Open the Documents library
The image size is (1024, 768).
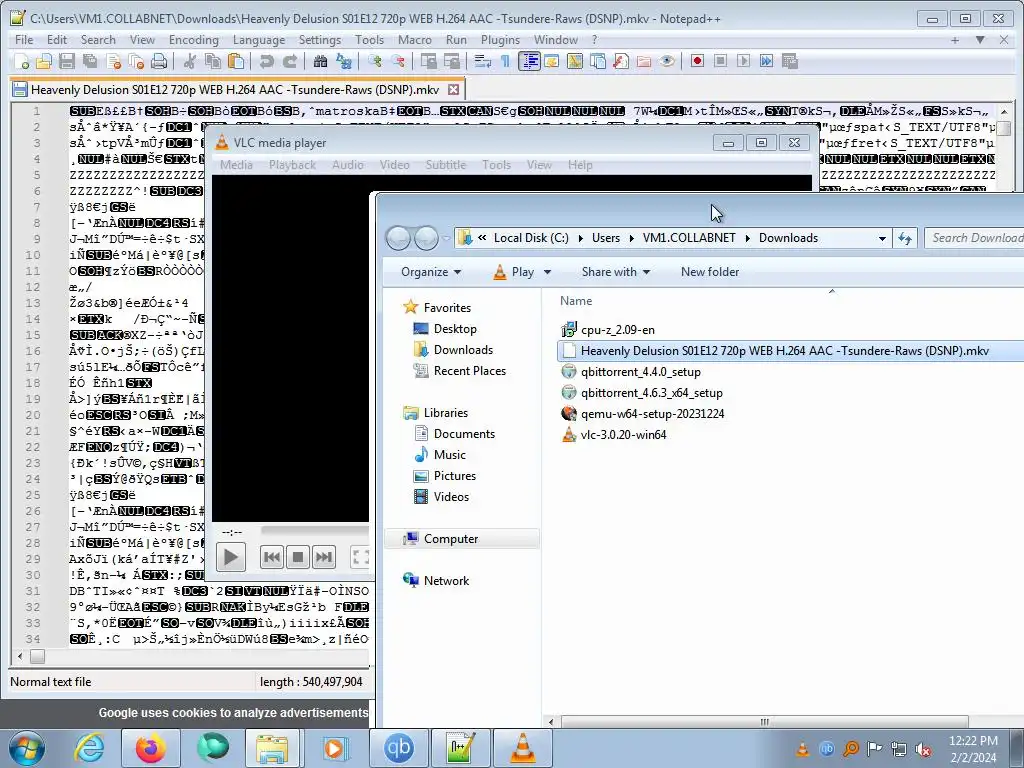(x=464, y=434)
